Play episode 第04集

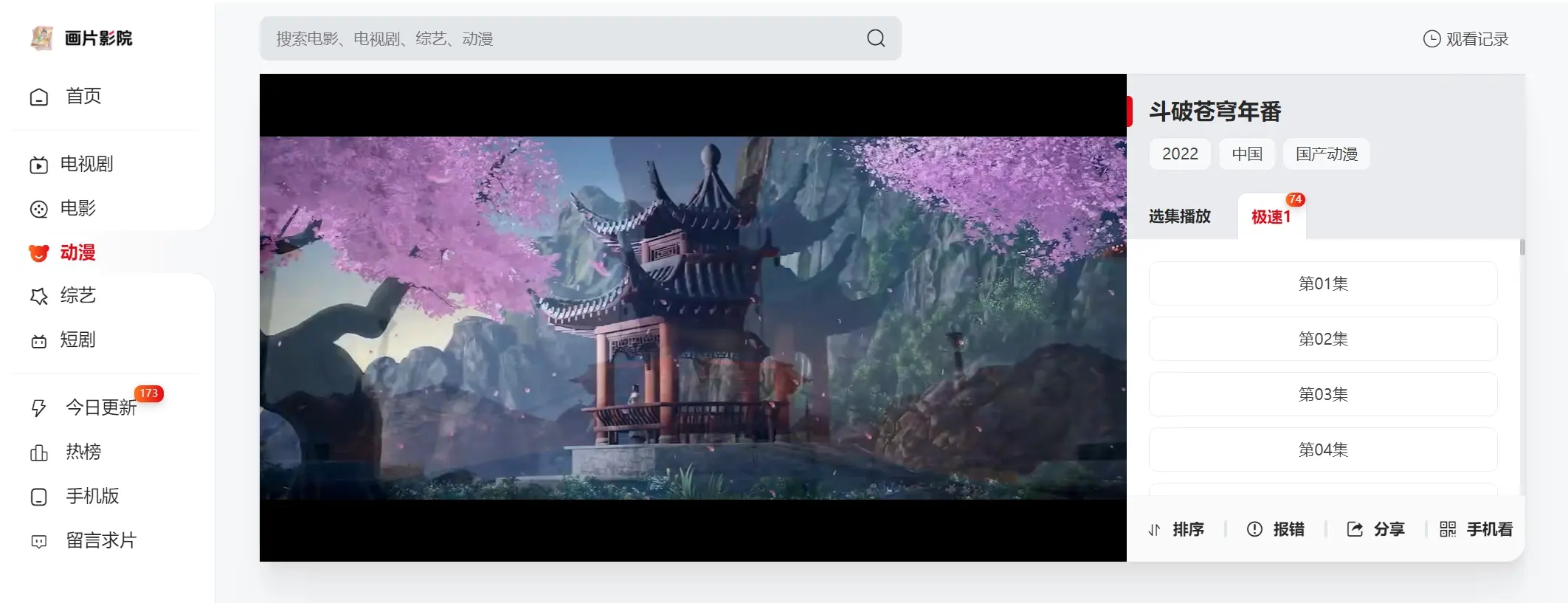point(1323,449)
